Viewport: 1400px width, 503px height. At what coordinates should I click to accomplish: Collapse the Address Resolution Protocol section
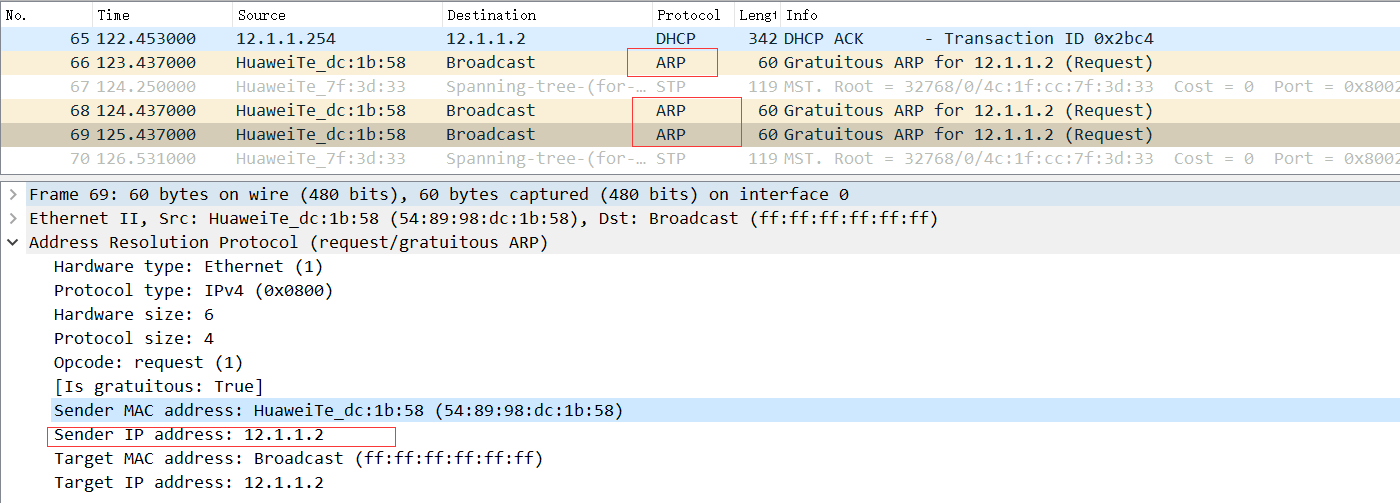click(x=12, y=242)
